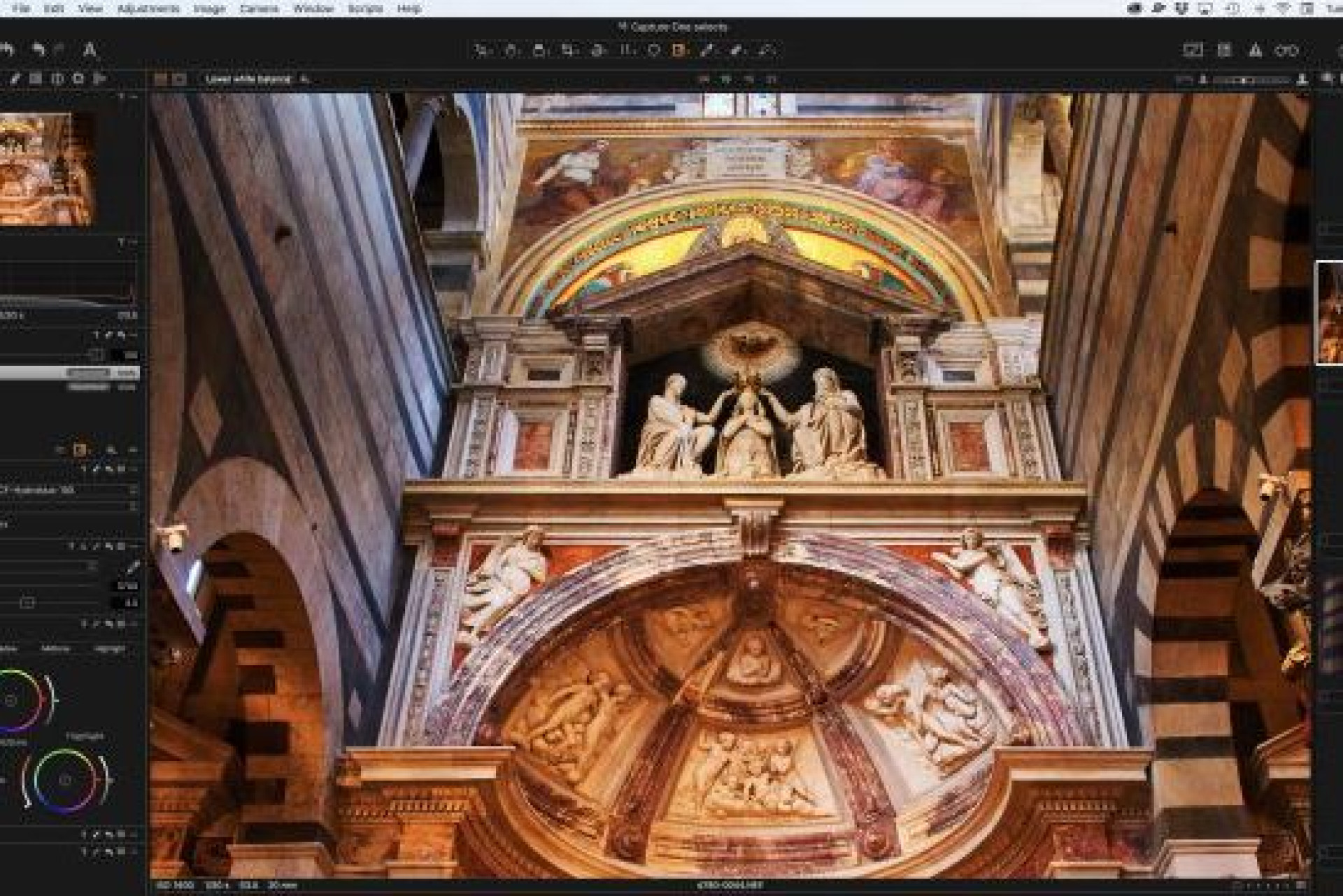The image size is (1343, 896).
Task: Adjust the Tint slider handle
Action: [27, 602]
